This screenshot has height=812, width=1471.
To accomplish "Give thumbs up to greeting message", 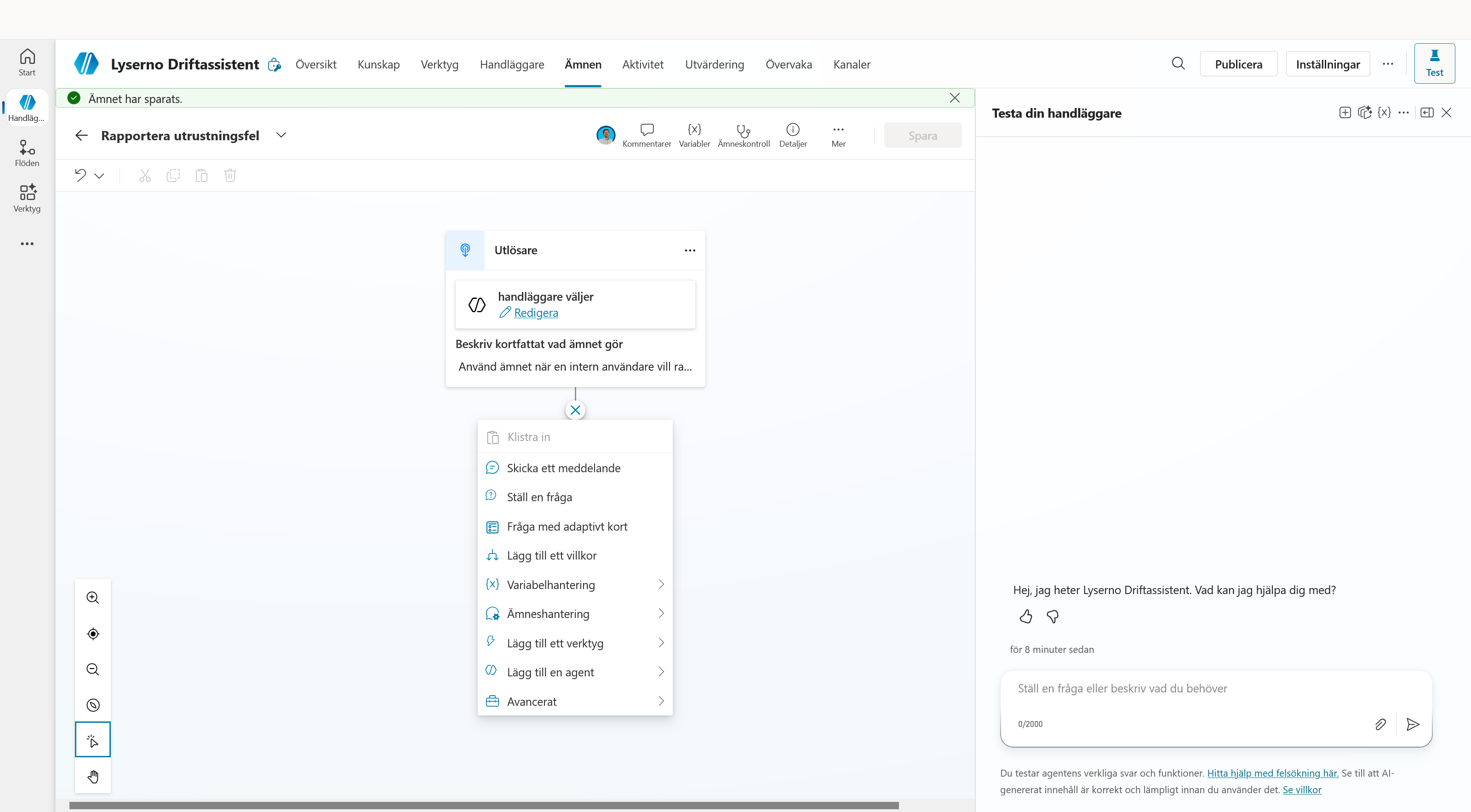I will pos(1025,616).
